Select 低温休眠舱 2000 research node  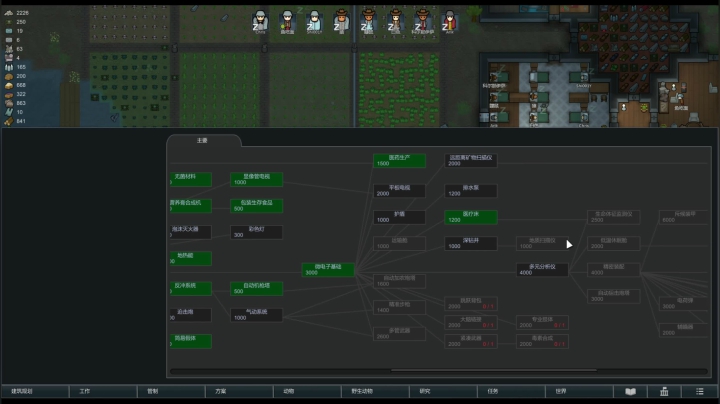click(614, 243)
